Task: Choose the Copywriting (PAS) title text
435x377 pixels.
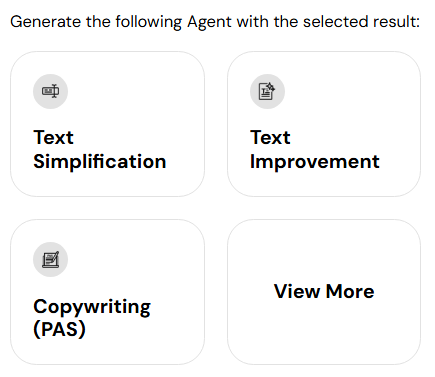Action: pos(92,318)
